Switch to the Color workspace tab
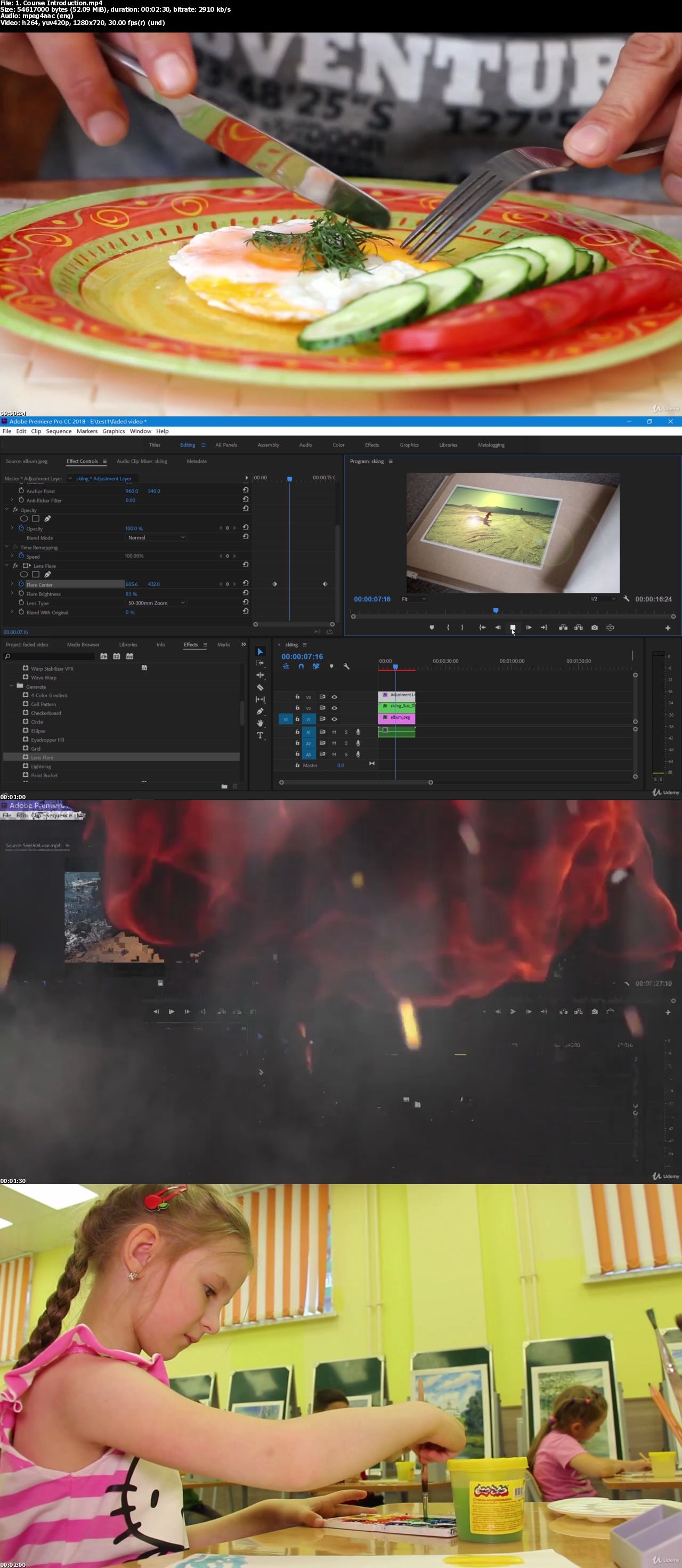Image resolution: width=682 pixels, height=1568 pixels. point(338,445)
